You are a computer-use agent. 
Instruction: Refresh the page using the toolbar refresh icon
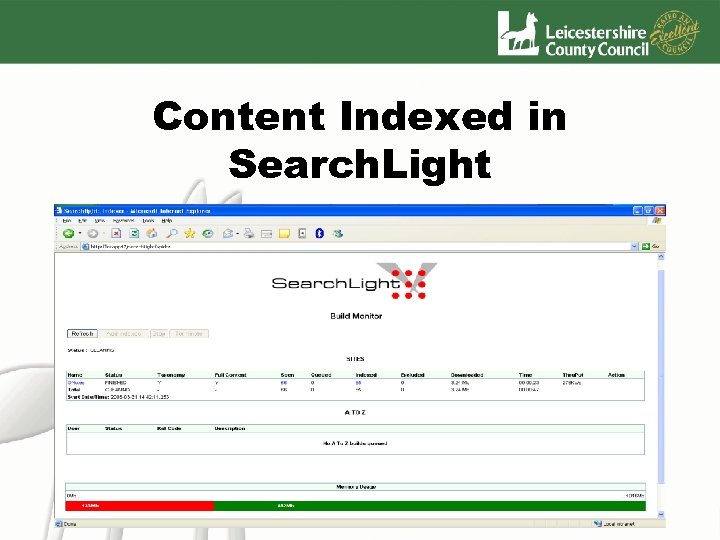pyautogui.click(x=134, y=233)
